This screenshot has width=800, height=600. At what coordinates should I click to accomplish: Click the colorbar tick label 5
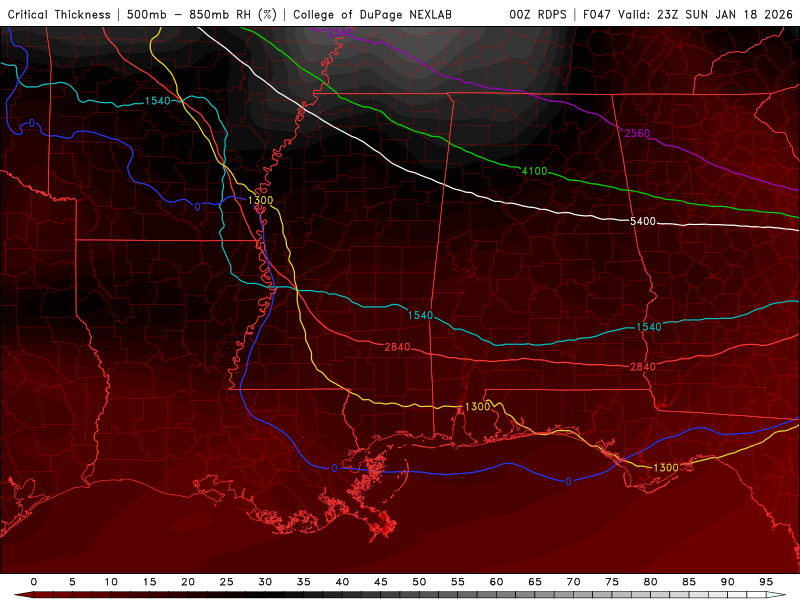72,582
